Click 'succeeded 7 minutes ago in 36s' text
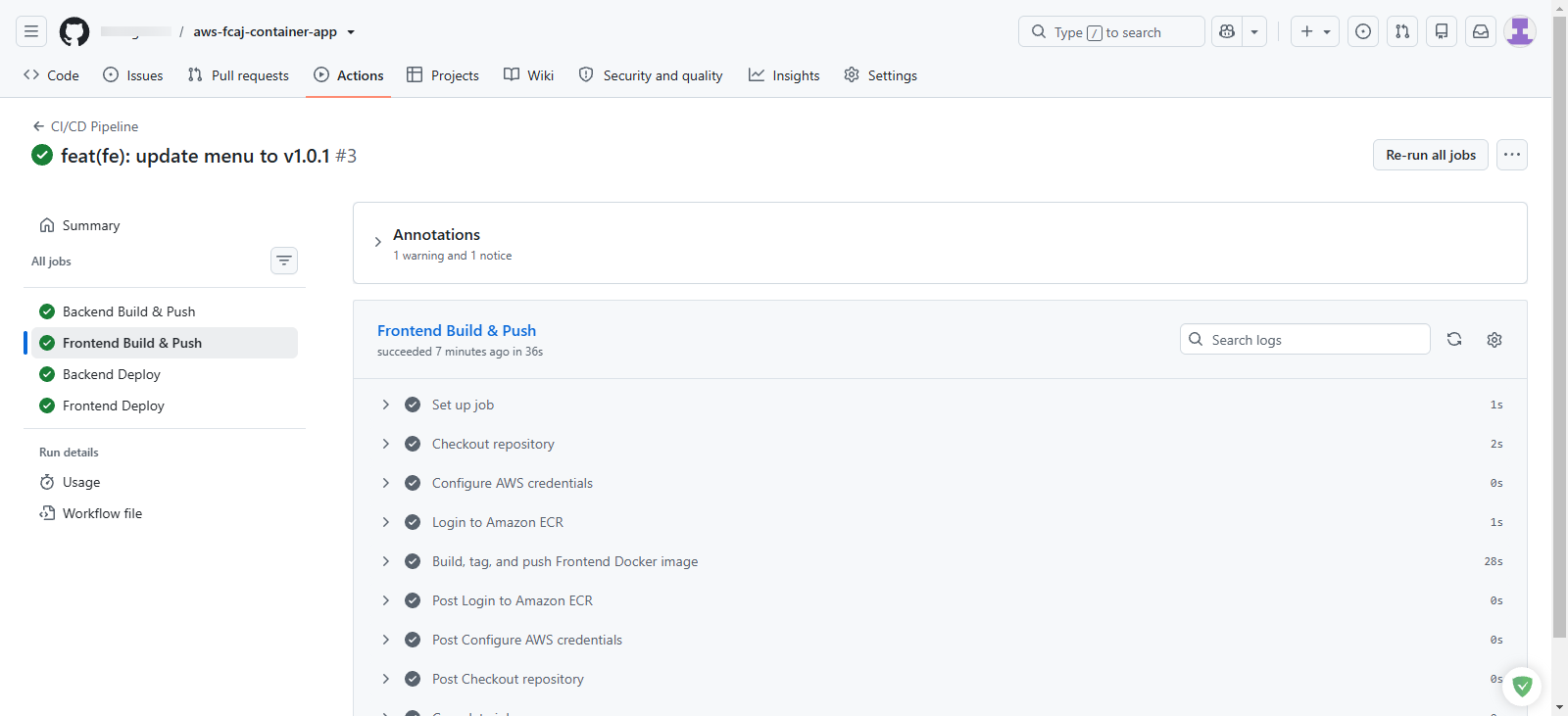 click(x=460, y=352)
